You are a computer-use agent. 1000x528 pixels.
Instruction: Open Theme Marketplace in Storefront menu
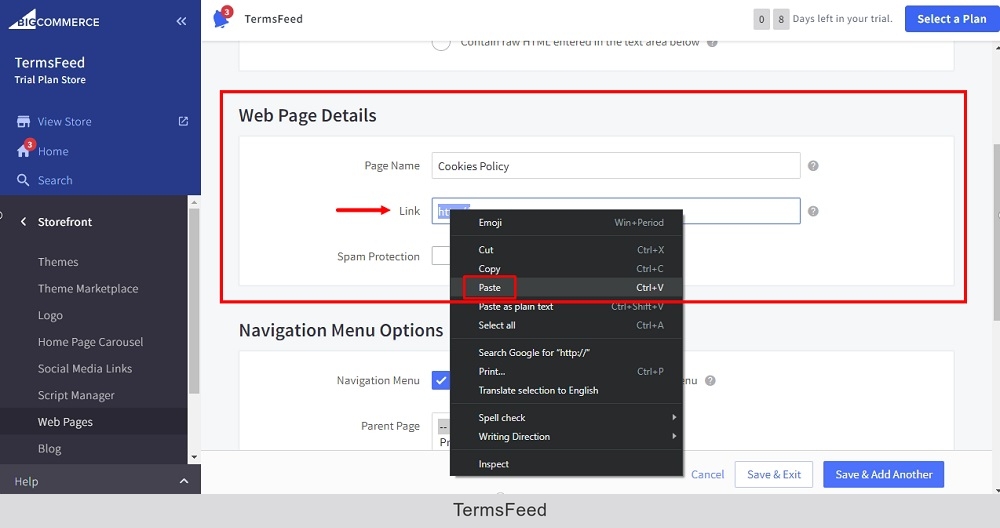pos(88,289)
